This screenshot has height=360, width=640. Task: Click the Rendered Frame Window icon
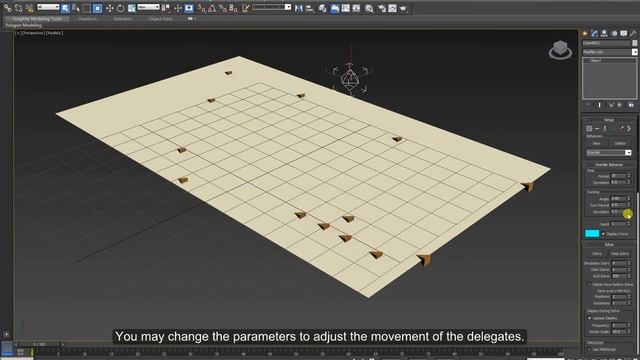(x=392, y=8)
